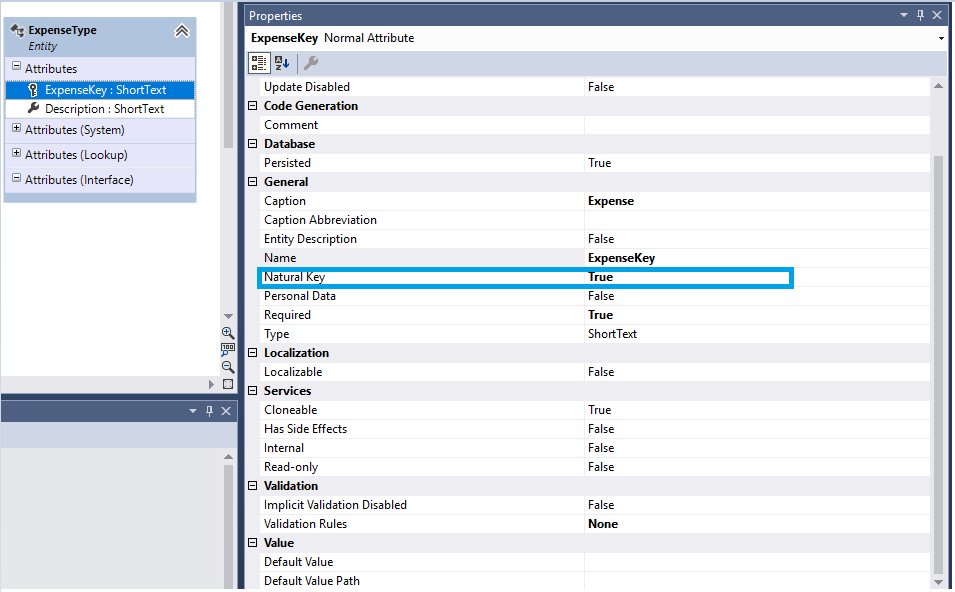Collapse the Value category

tap(253, 543)
